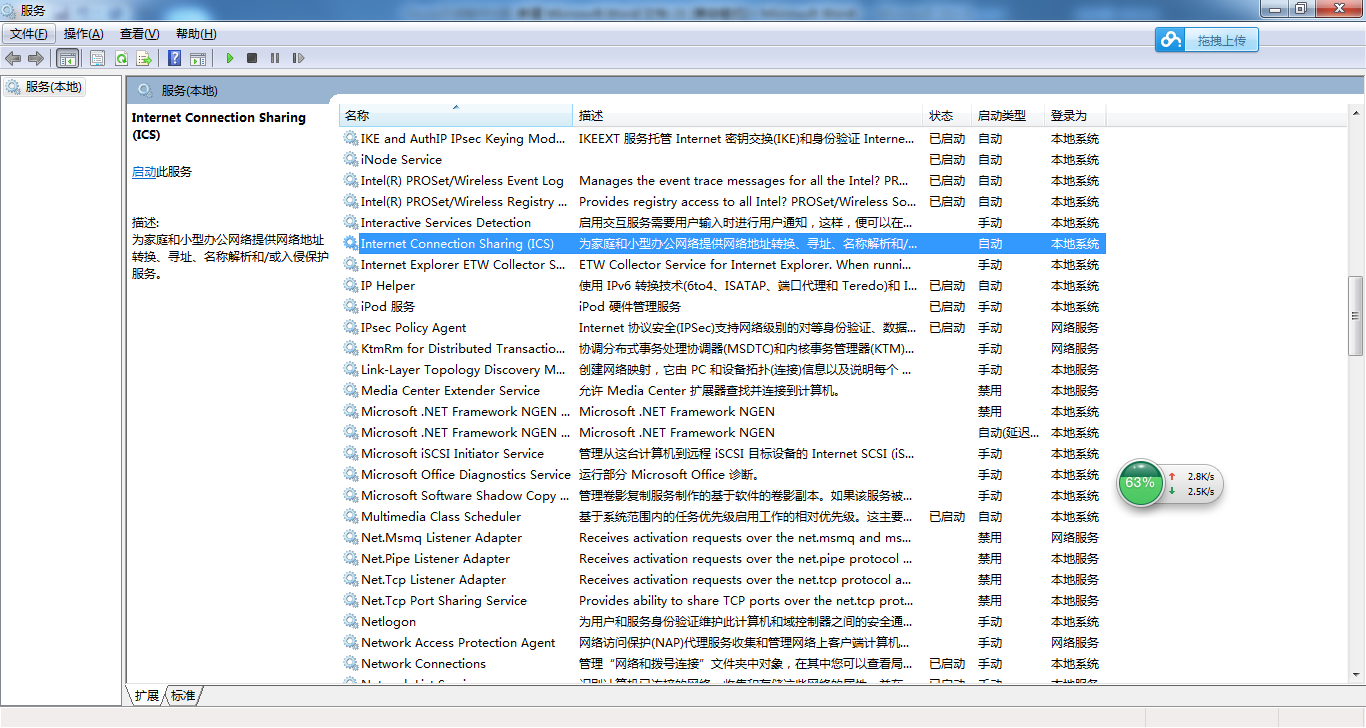Screen dimensions: 1366x728
Task: Click the Refresh toolbar icon
Action: (x=121, y=59)
